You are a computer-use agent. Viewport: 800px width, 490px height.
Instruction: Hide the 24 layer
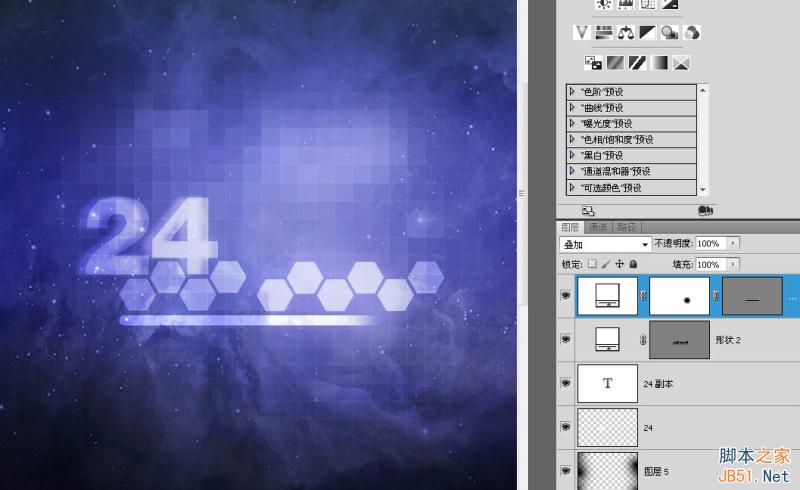(565, 427)
